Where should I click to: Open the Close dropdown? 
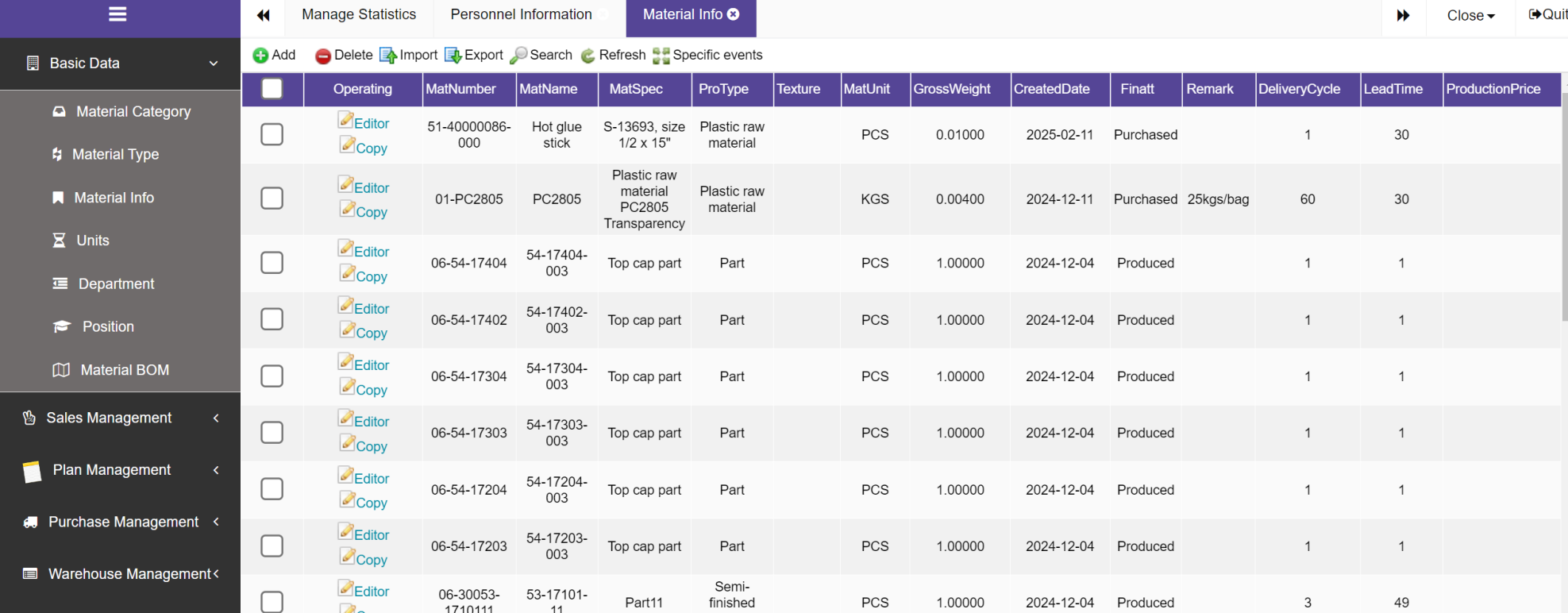tap(1470, 16)
